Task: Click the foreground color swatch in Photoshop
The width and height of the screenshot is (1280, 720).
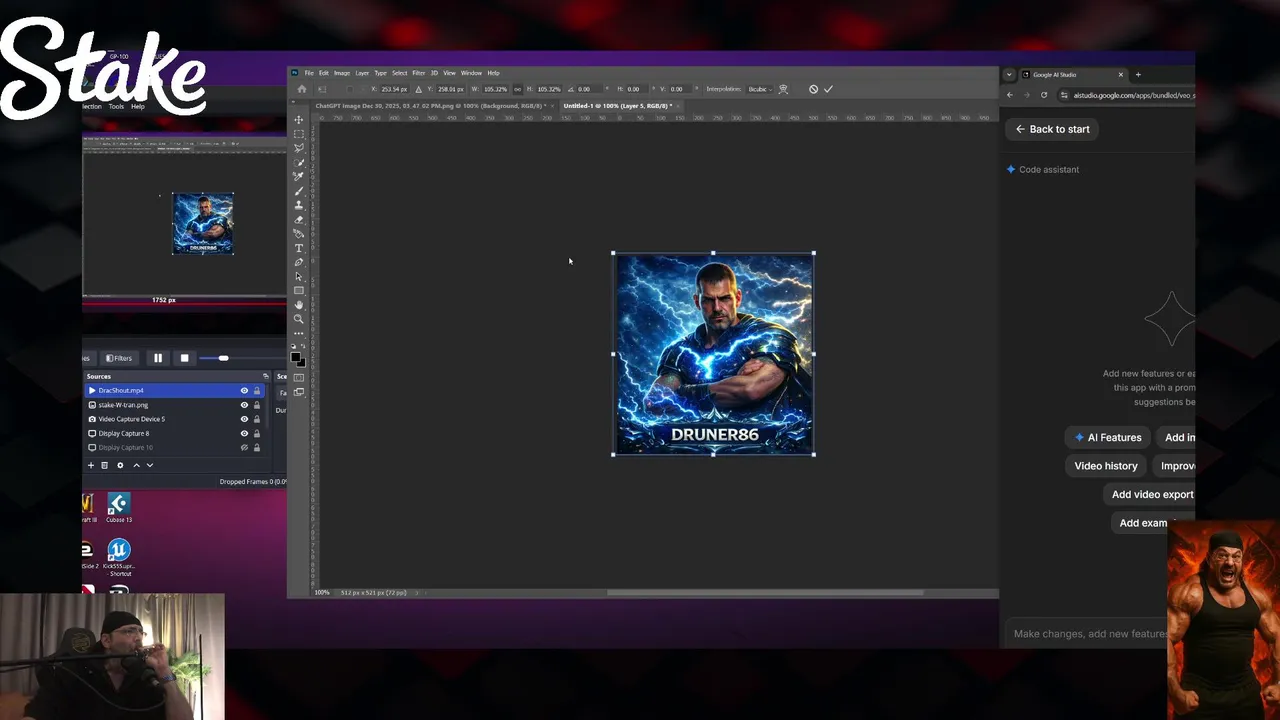Action: click(296, 357)
